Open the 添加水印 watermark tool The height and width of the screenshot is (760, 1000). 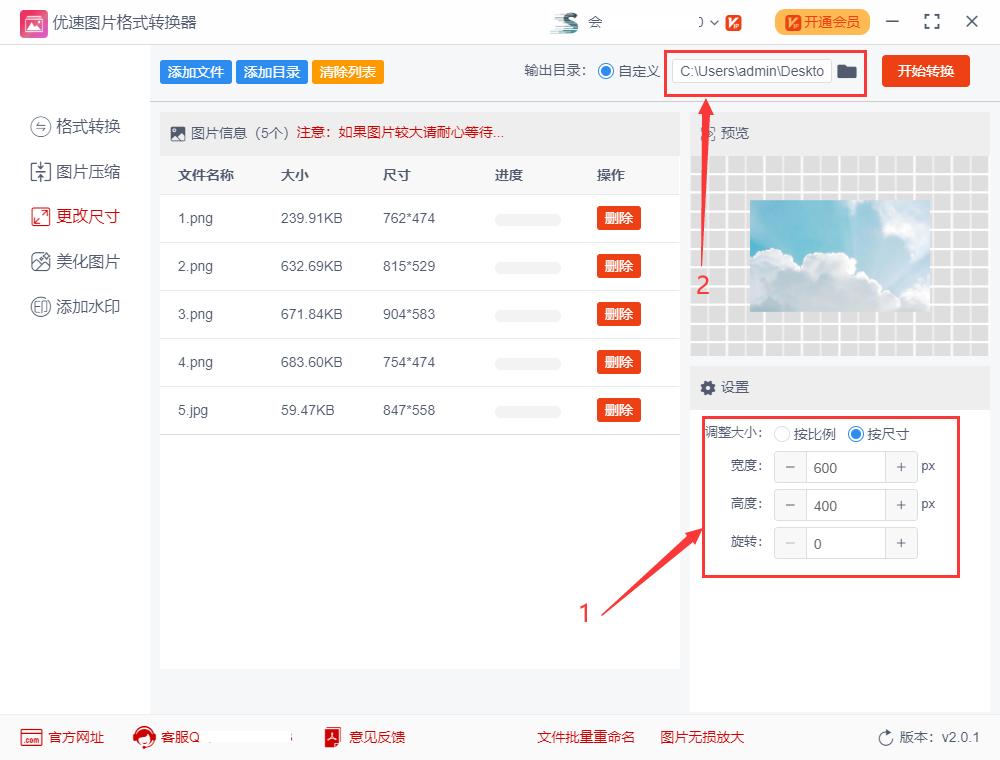point(75,306)
